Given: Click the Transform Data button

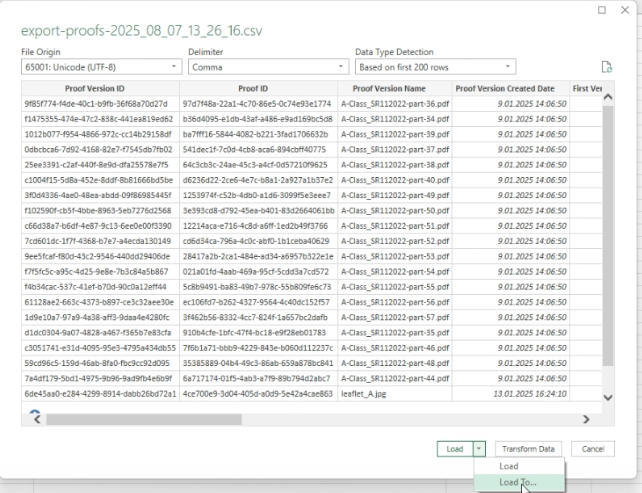Looking at the screenshot, I should click(x=528, y=449).
